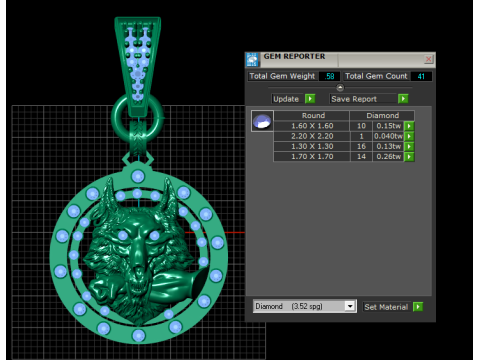Select the 2.20 X 2.20 size cell
480x360 pixels.
click(312, 136)
